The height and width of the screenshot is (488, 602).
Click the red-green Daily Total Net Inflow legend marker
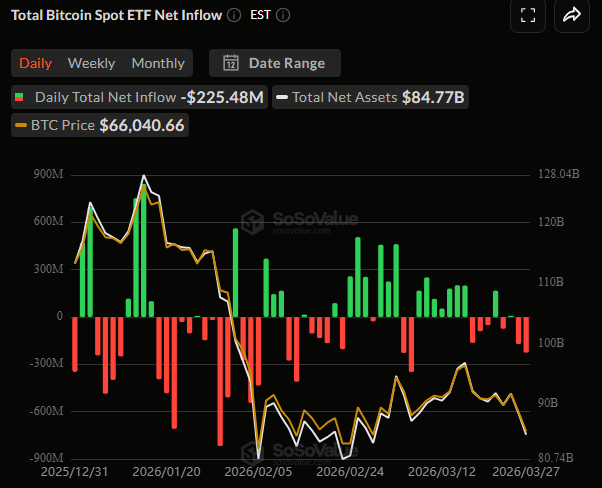[x=20, y=98]
